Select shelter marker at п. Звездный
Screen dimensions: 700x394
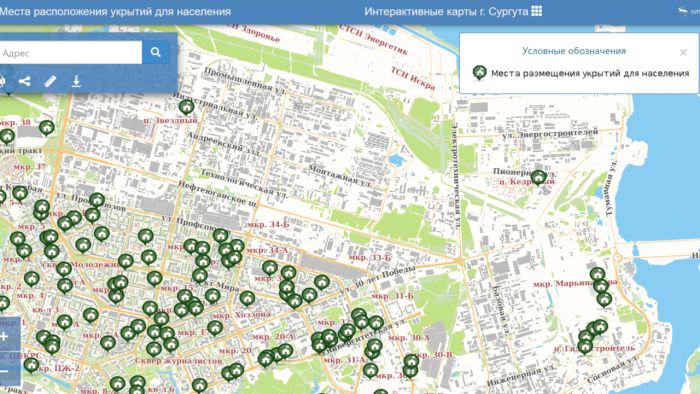187,107
